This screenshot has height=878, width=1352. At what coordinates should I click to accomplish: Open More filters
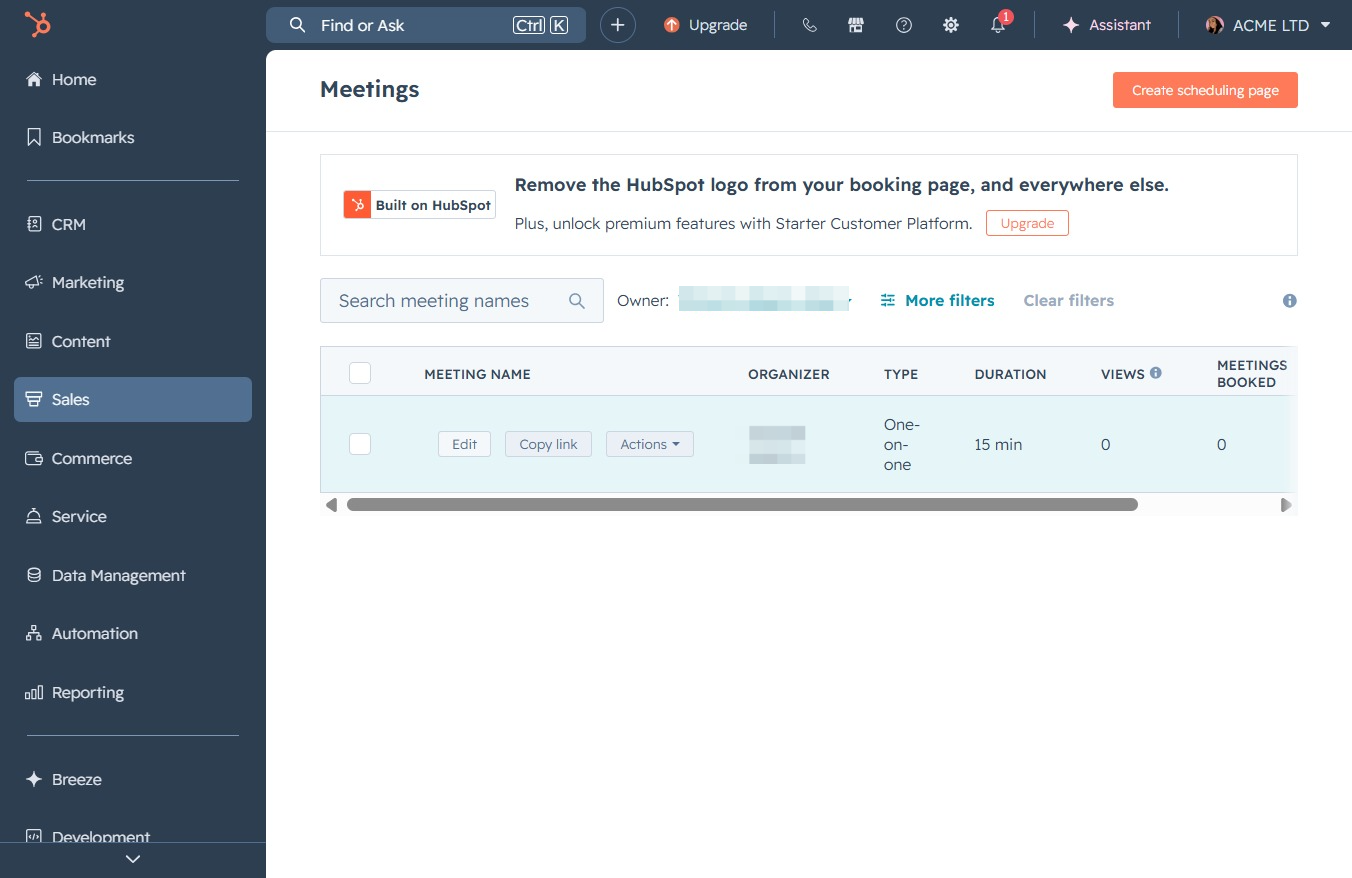(937, 300)
